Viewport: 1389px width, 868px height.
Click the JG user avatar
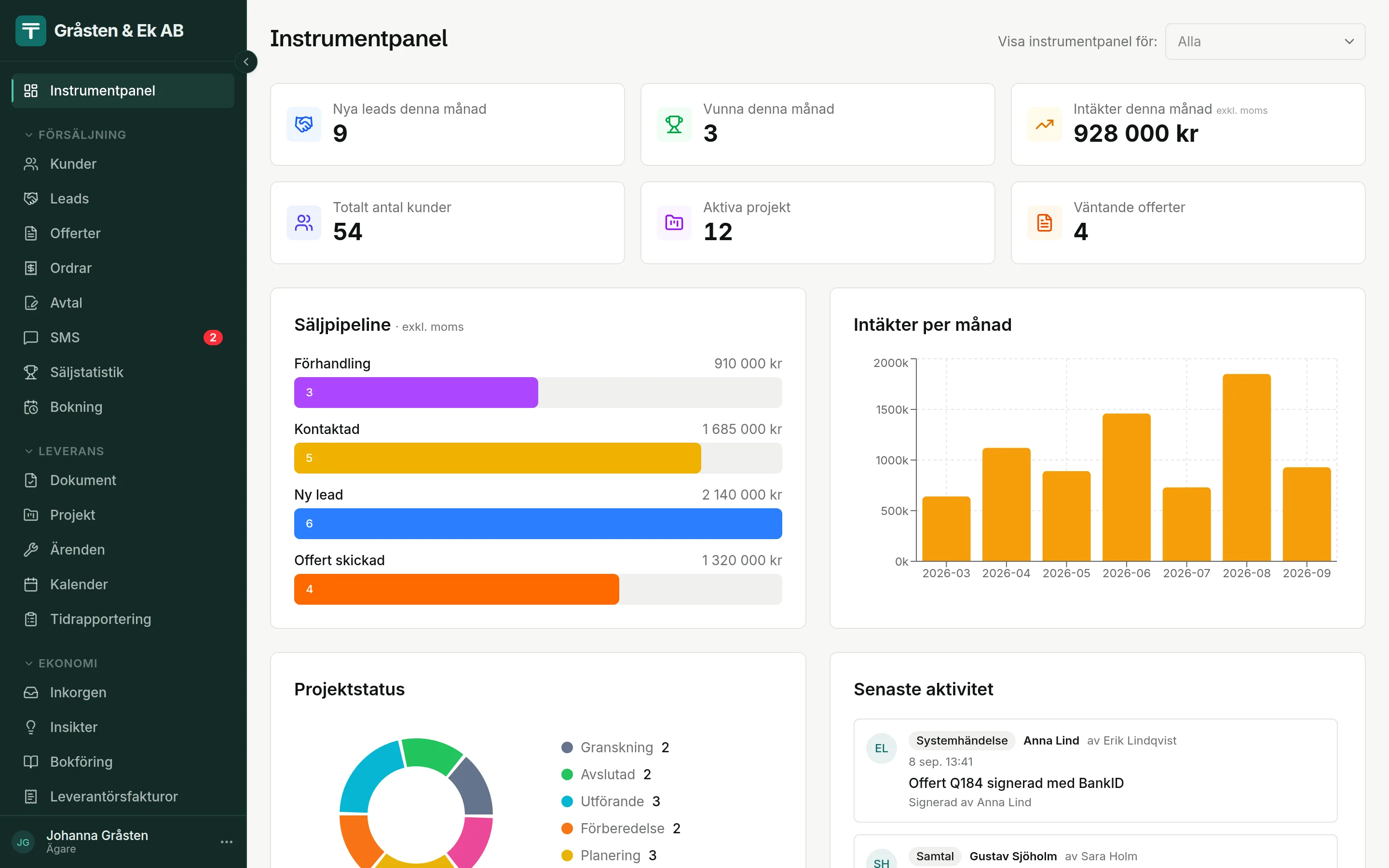pos(23,842)
